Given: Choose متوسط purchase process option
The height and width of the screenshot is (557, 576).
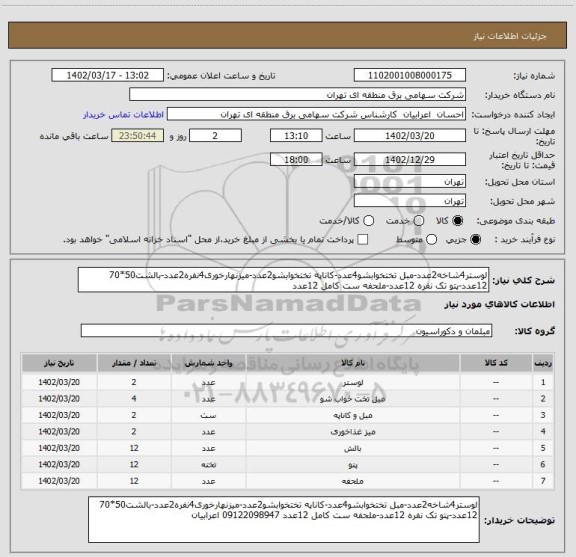Looking at the screenshot, I should click(431, 240).
